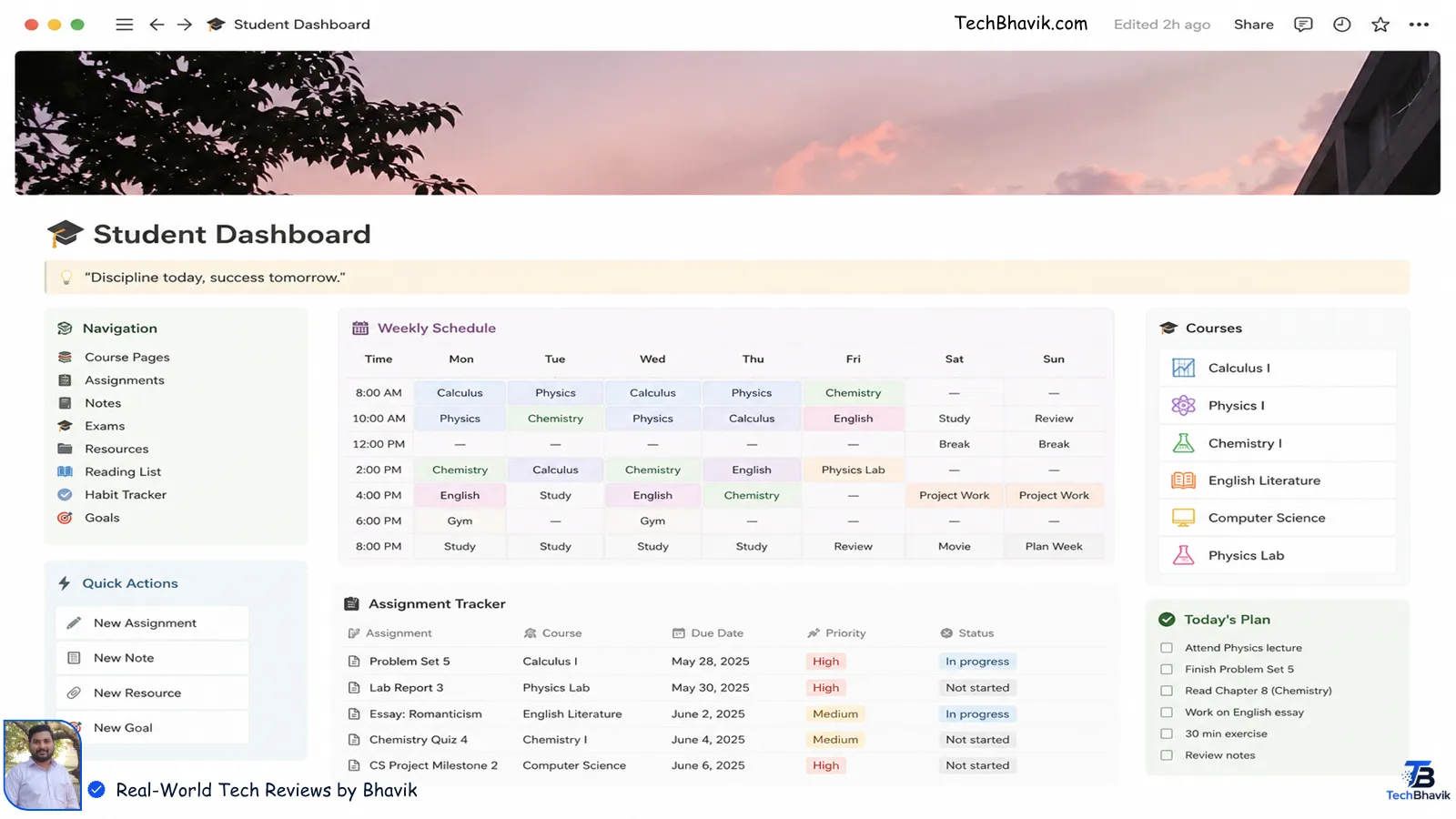Open the Assignments navigation link

pos(125,380)
